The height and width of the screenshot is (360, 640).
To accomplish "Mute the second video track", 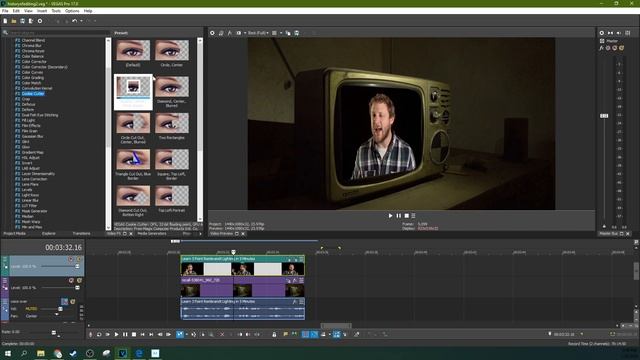I will click(71, 280).
